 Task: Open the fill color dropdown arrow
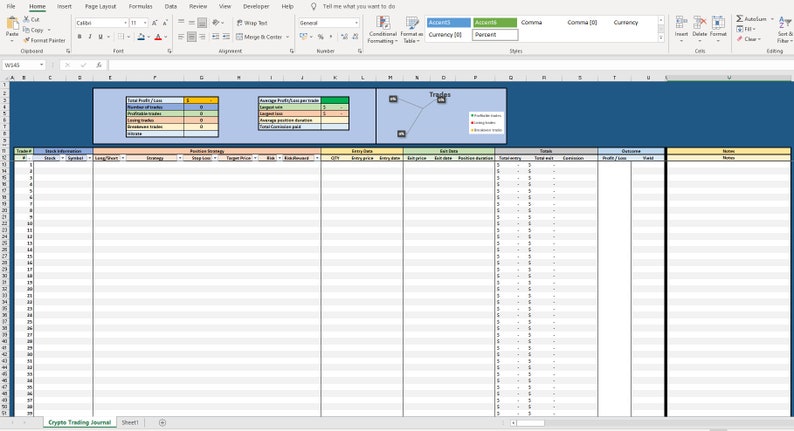pyautogui.click(x=148, y=37)
